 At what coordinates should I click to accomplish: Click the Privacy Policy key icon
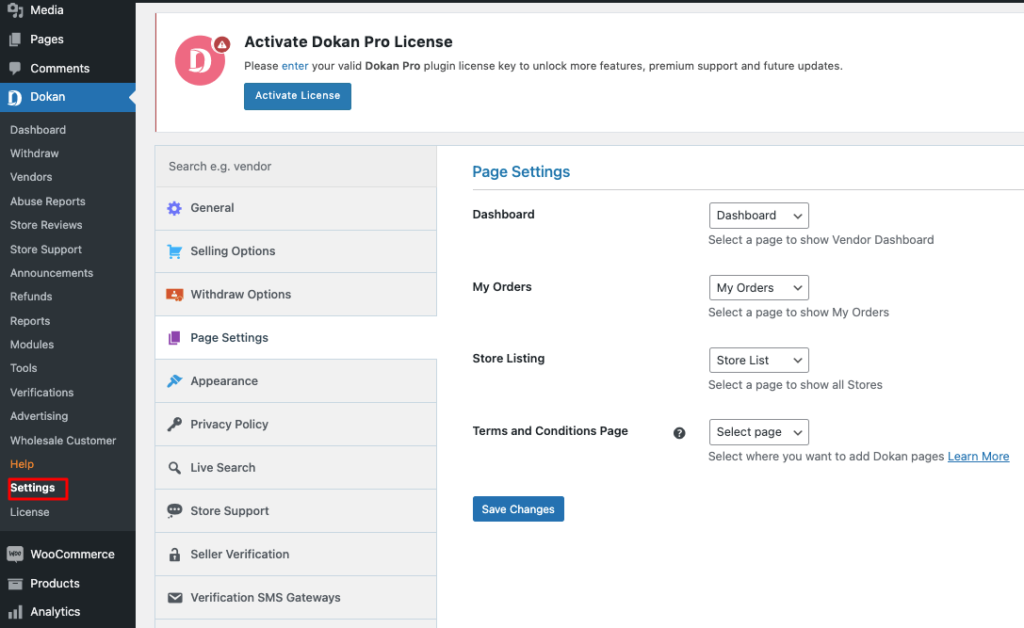tap(174, 424)
